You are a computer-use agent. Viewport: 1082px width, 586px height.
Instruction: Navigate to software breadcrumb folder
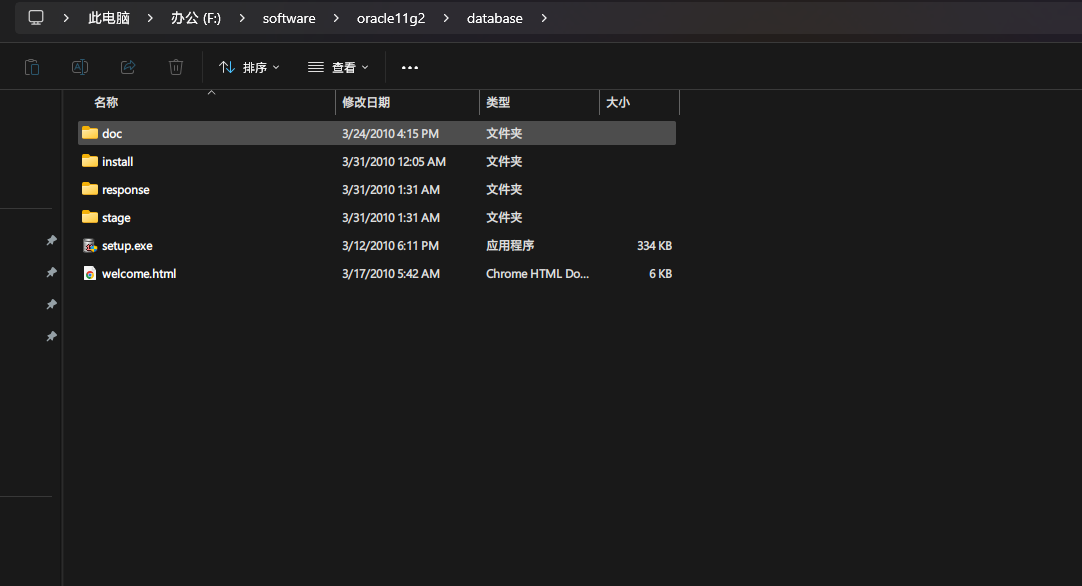click(x=289, y=18)
